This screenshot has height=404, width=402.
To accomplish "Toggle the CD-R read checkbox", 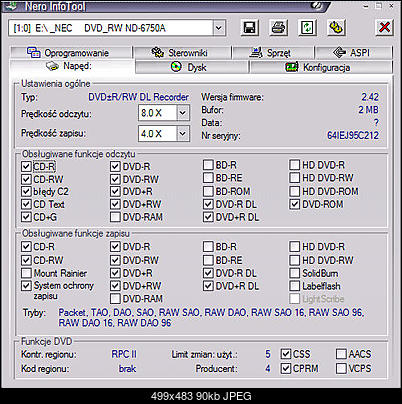I will [26, 166].
